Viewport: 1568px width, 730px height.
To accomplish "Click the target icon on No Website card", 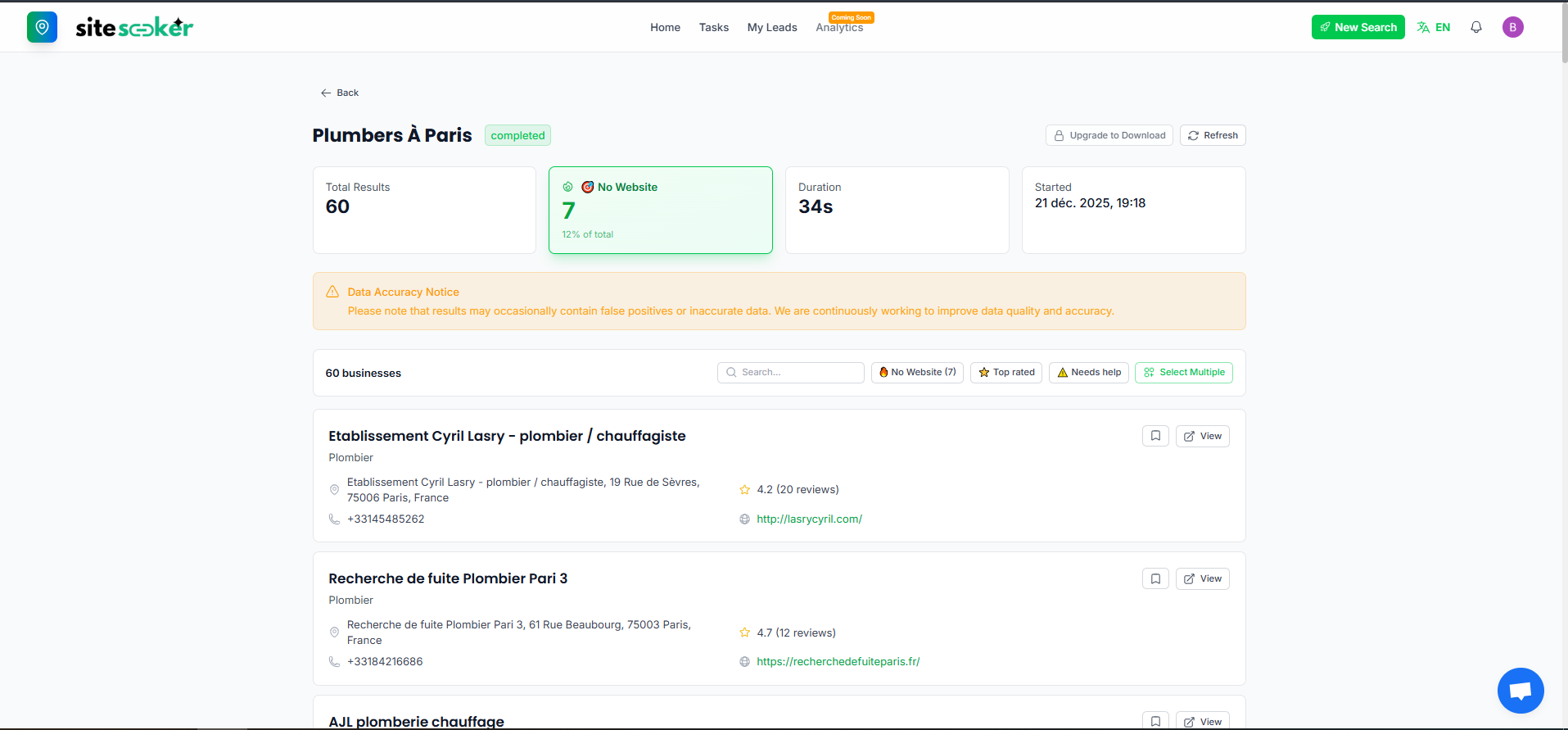I will click(x=587, y=187).
